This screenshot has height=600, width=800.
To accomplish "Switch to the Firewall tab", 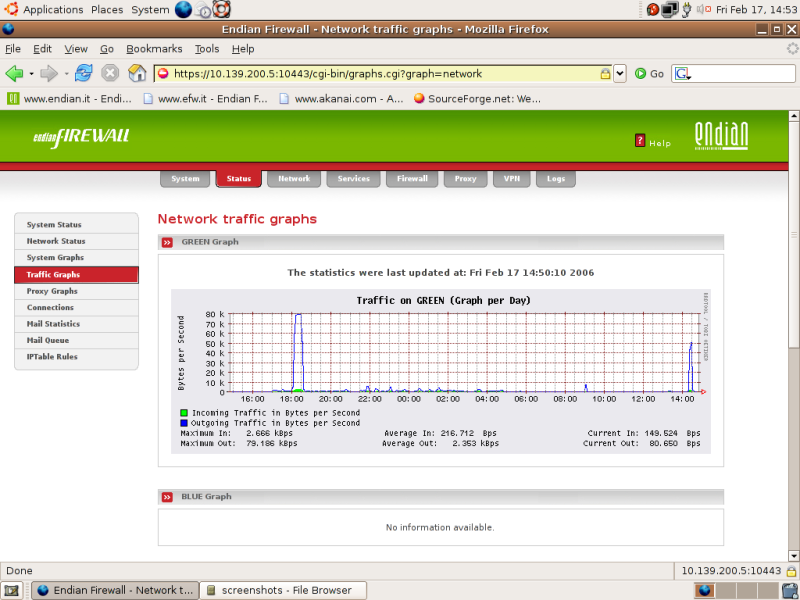I will click(x=412, y=179).
